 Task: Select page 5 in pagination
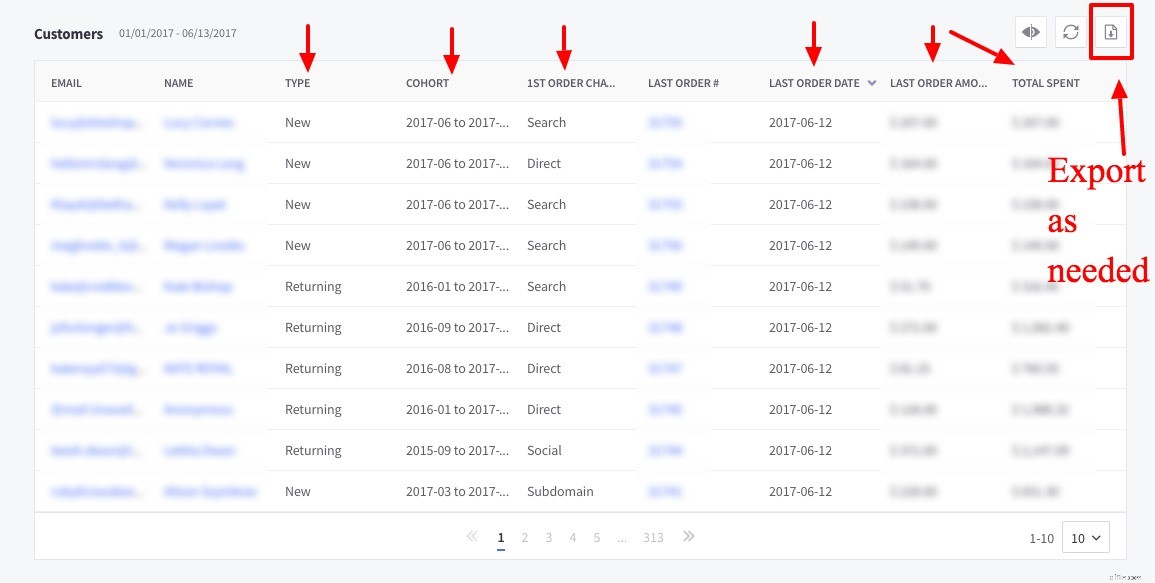[x=596, y=538]
